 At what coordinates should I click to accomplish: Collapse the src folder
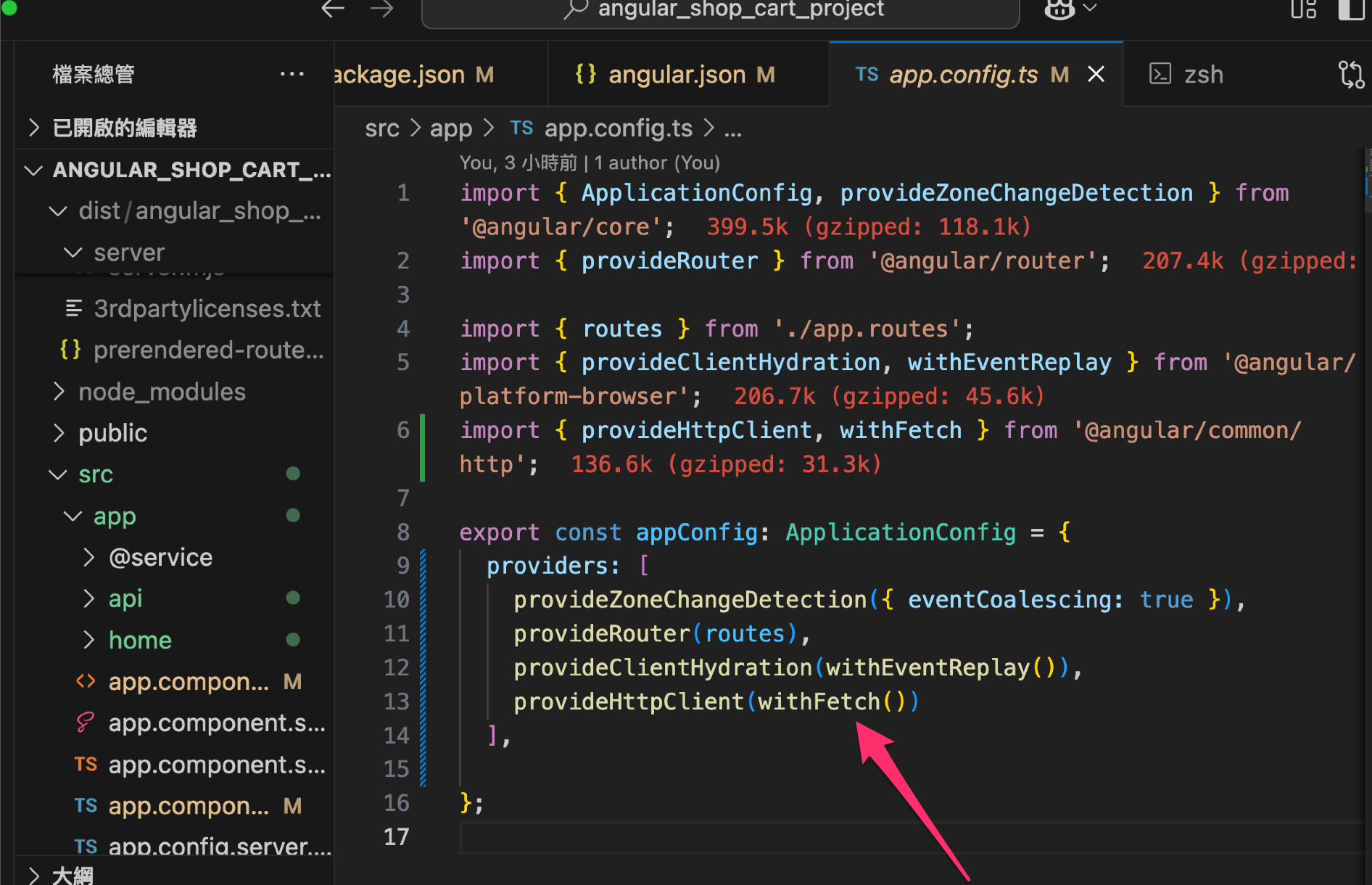pos(95,474)
